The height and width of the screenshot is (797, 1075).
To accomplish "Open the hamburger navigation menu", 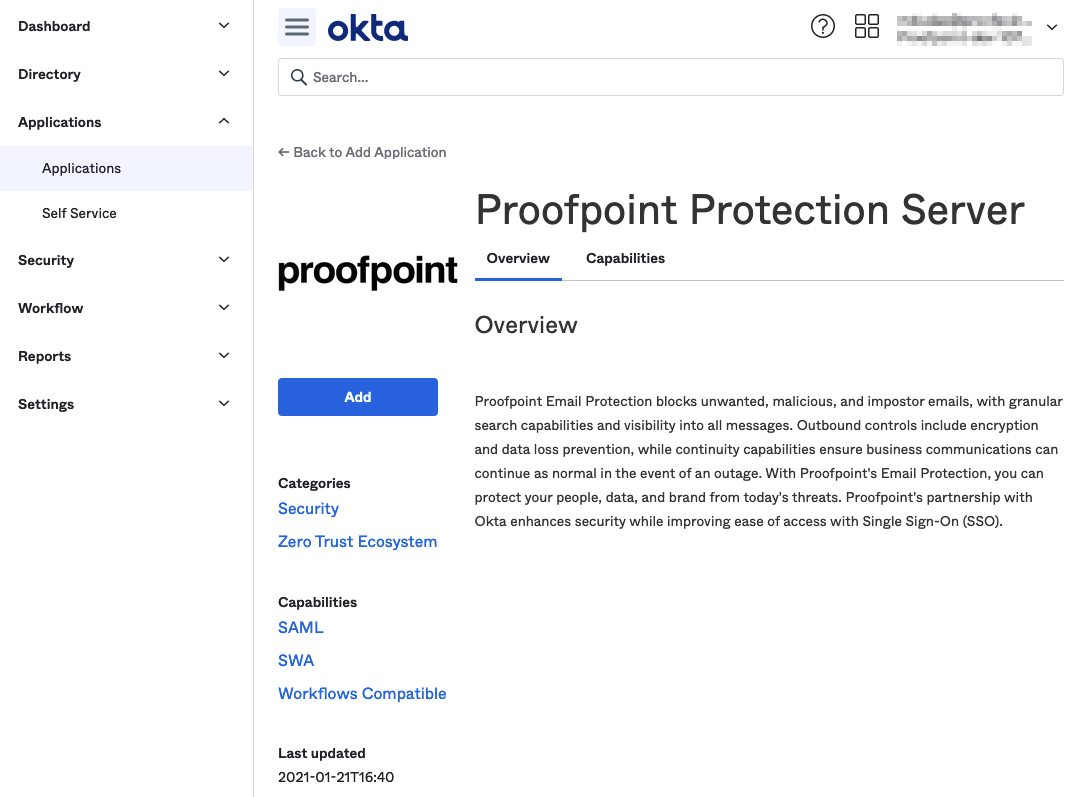I will tap(296, 27).
